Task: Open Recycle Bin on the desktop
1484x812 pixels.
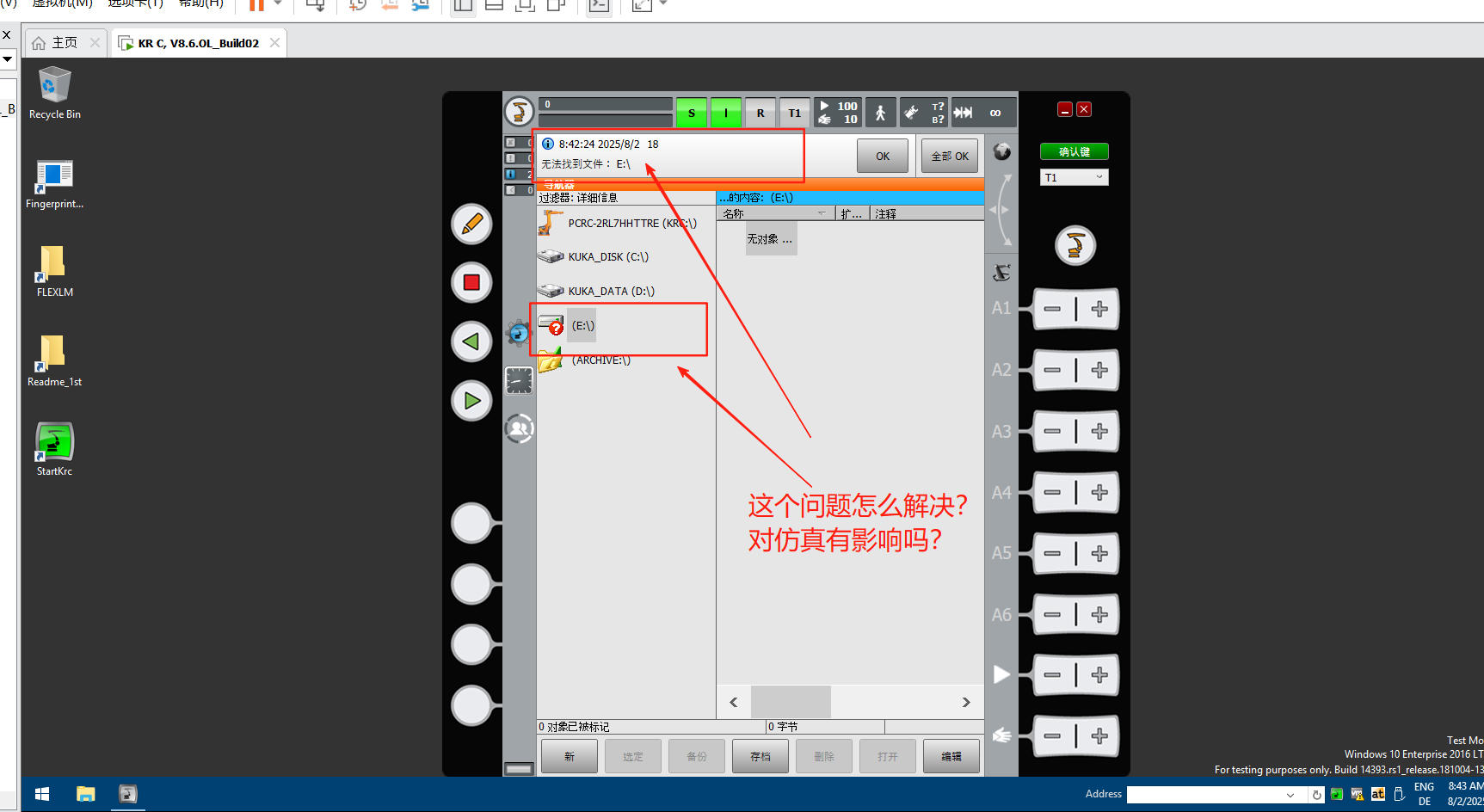Action: click(54, 93)
